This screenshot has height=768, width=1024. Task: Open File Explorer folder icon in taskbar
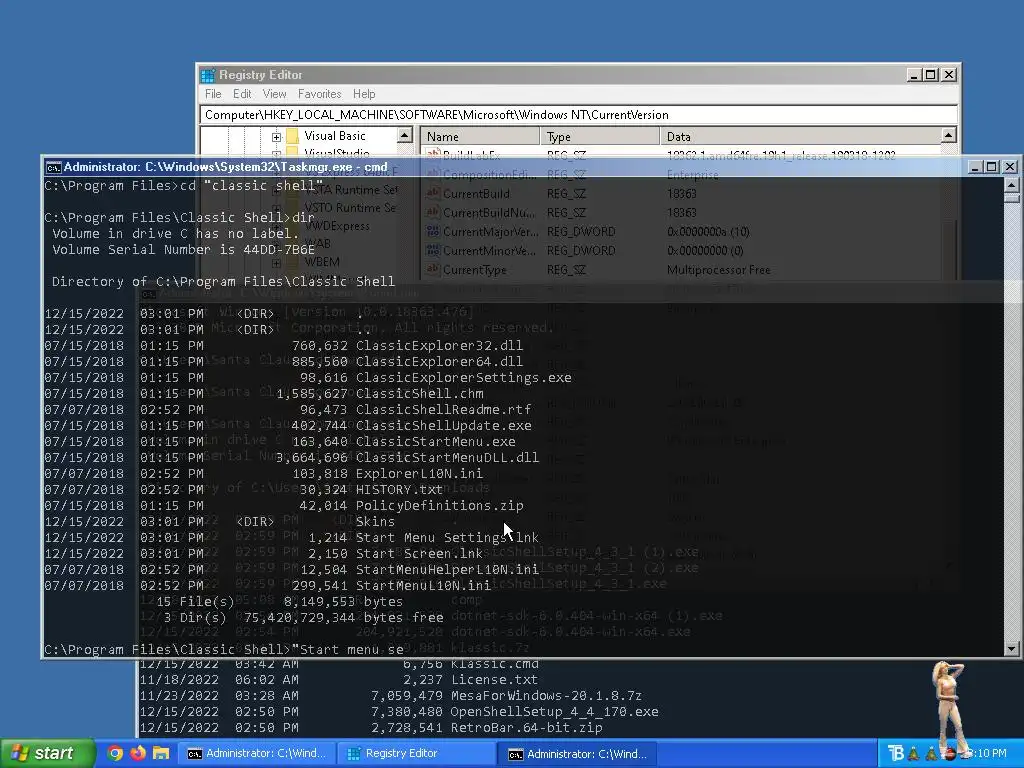click(161, 753)
